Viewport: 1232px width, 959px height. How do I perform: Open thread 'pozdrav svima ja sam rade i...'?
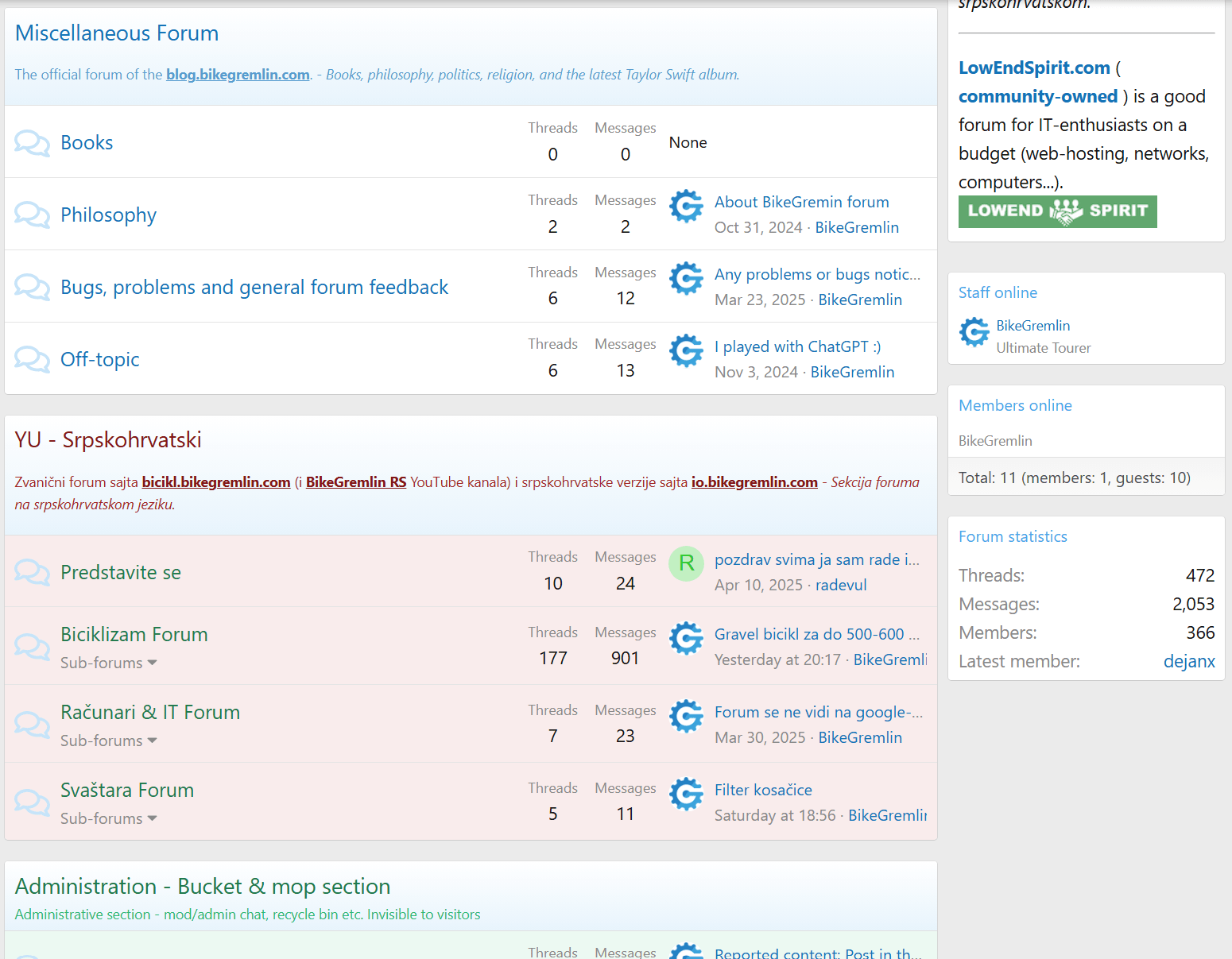(817, 559)
